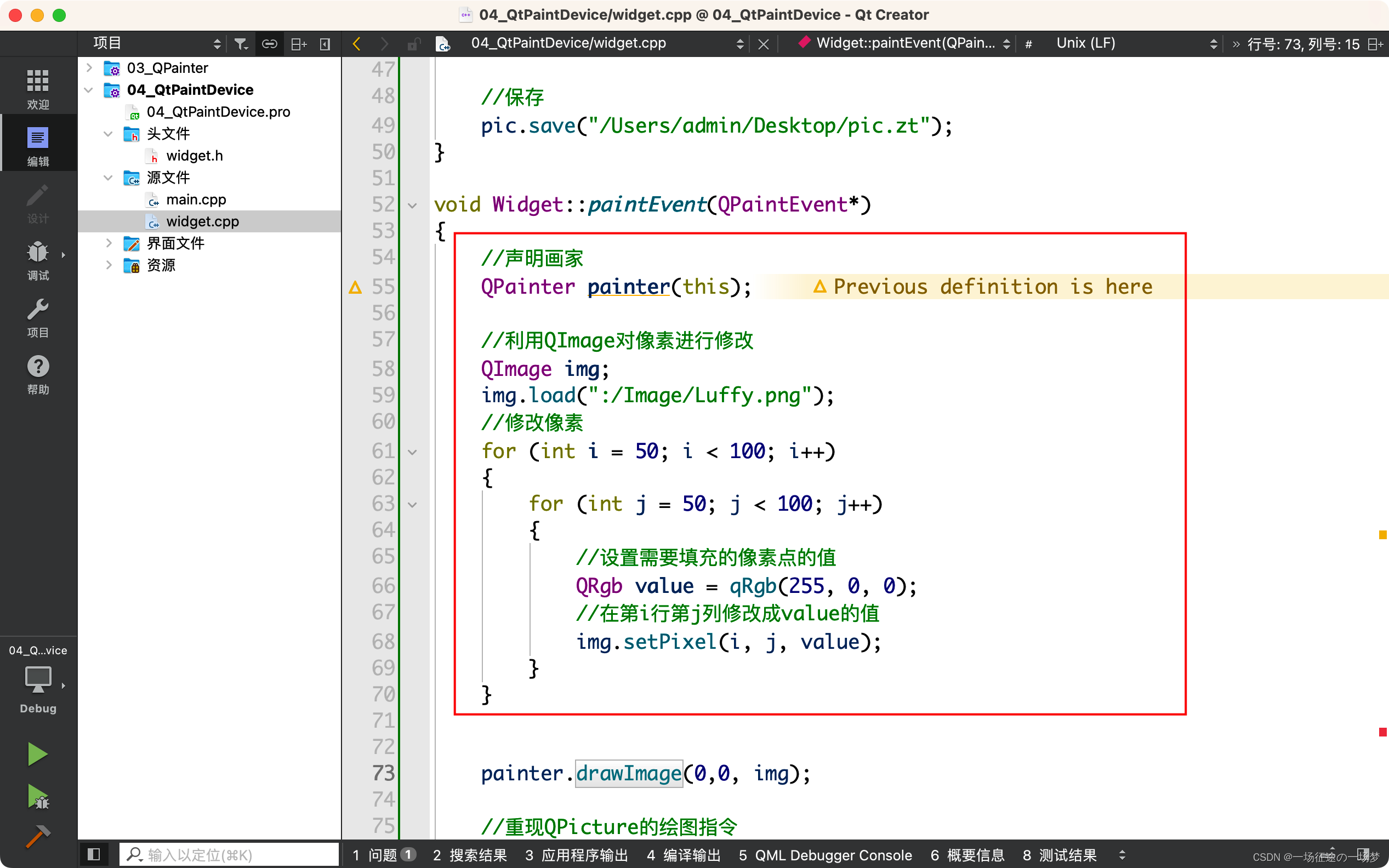Go back with the left arrow
The height and width of the screenshot is (868, 1389).
tap(357, 44)
